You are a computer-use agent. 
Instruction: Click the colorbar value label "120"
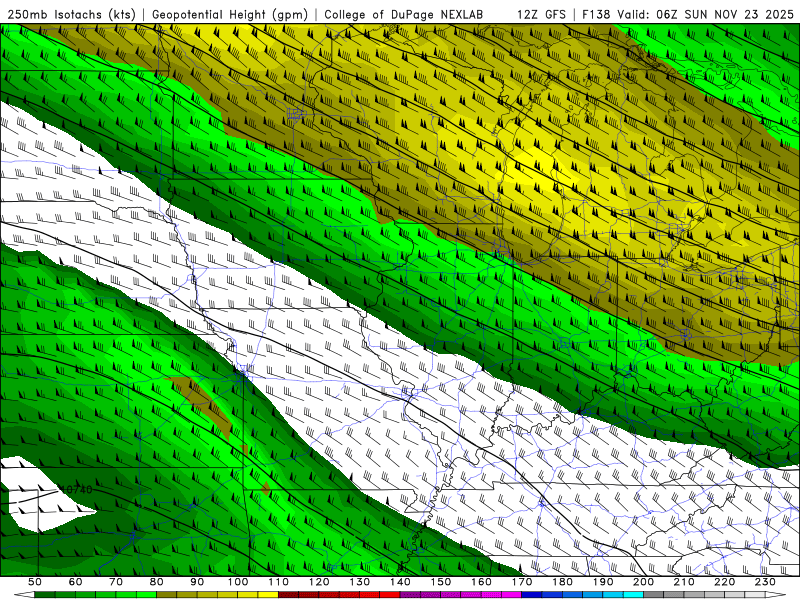[x=319, y=582]
